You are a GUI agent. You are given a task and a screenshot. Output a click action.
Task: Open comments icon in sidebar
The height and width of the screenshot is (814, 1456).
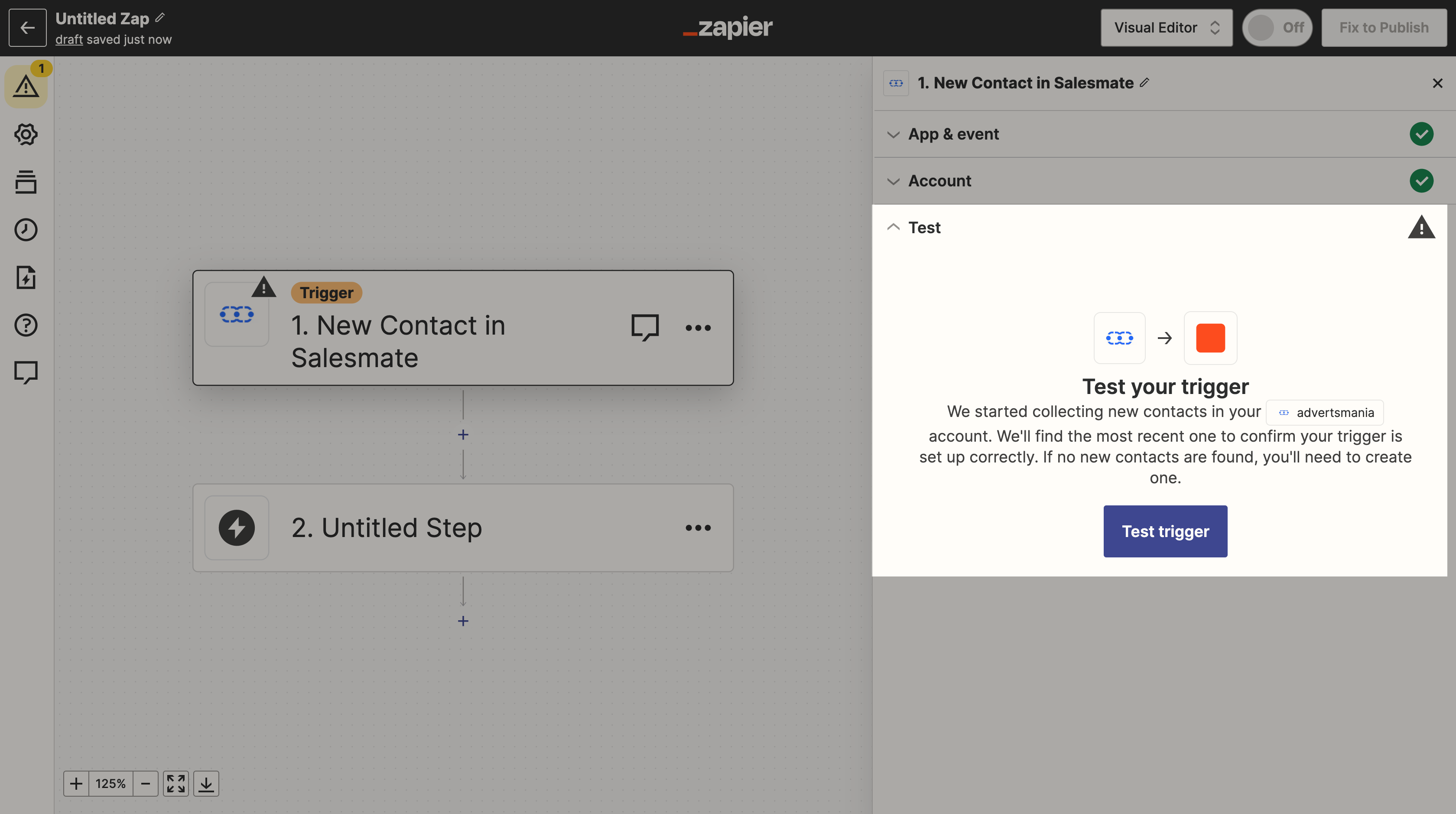(x=26, y=372)
